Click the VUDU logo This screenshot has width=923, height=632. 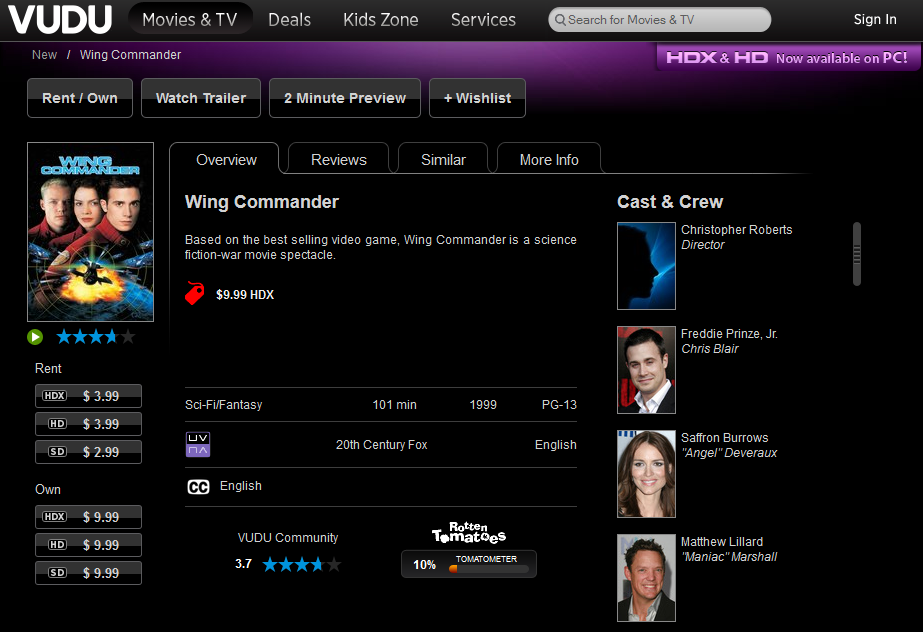(62, 19)
